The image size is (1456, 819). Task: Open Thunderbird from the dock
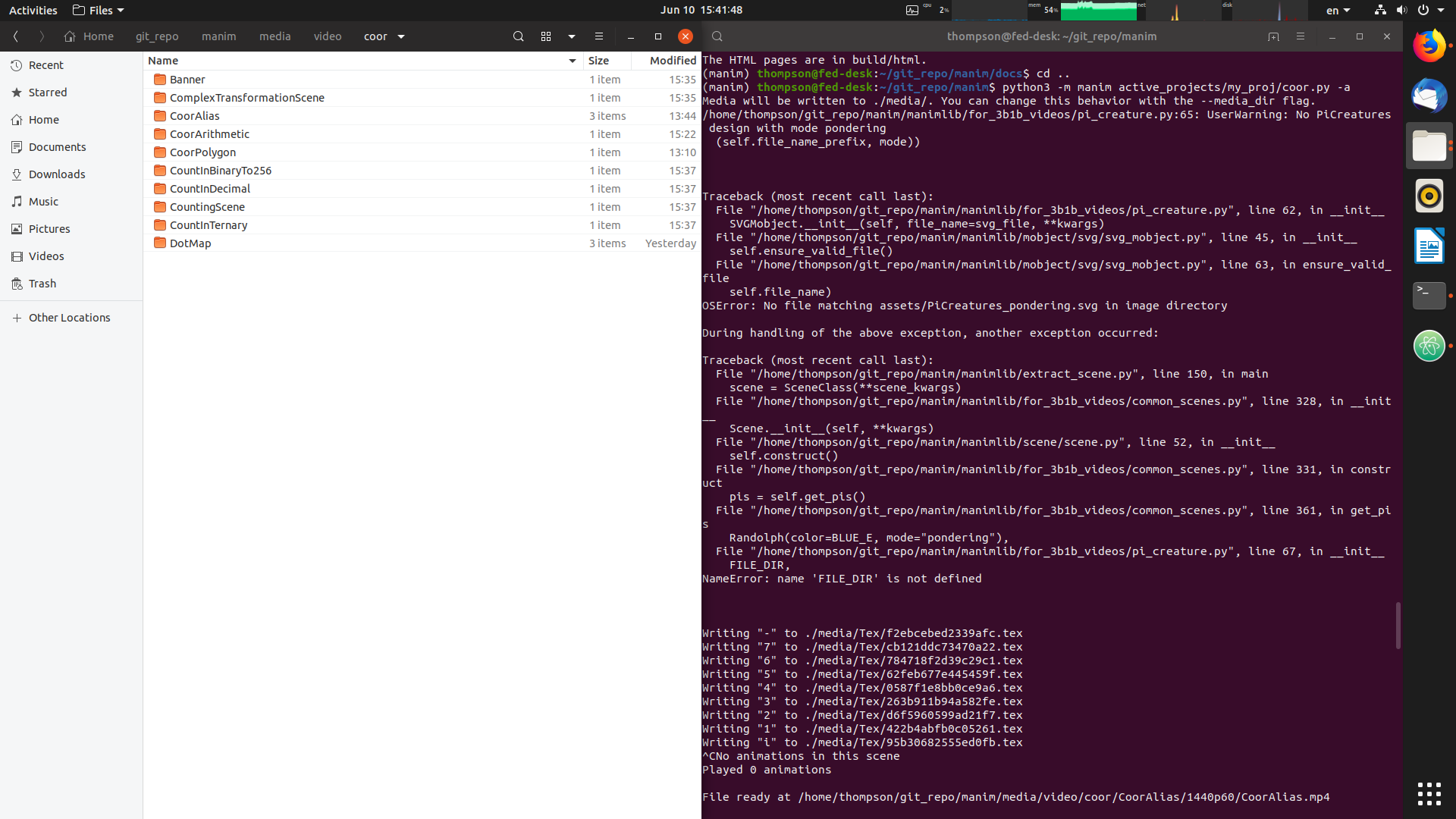point(1429,96)
